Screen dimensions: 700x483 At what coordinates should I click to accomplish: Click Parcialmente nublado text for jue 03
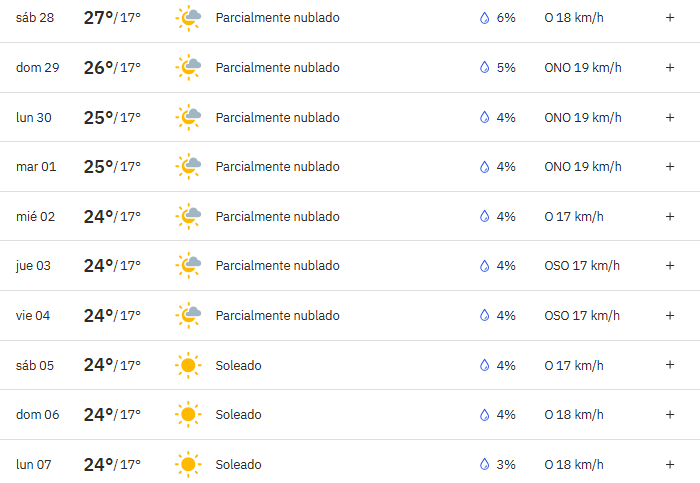tap(277, 266)
